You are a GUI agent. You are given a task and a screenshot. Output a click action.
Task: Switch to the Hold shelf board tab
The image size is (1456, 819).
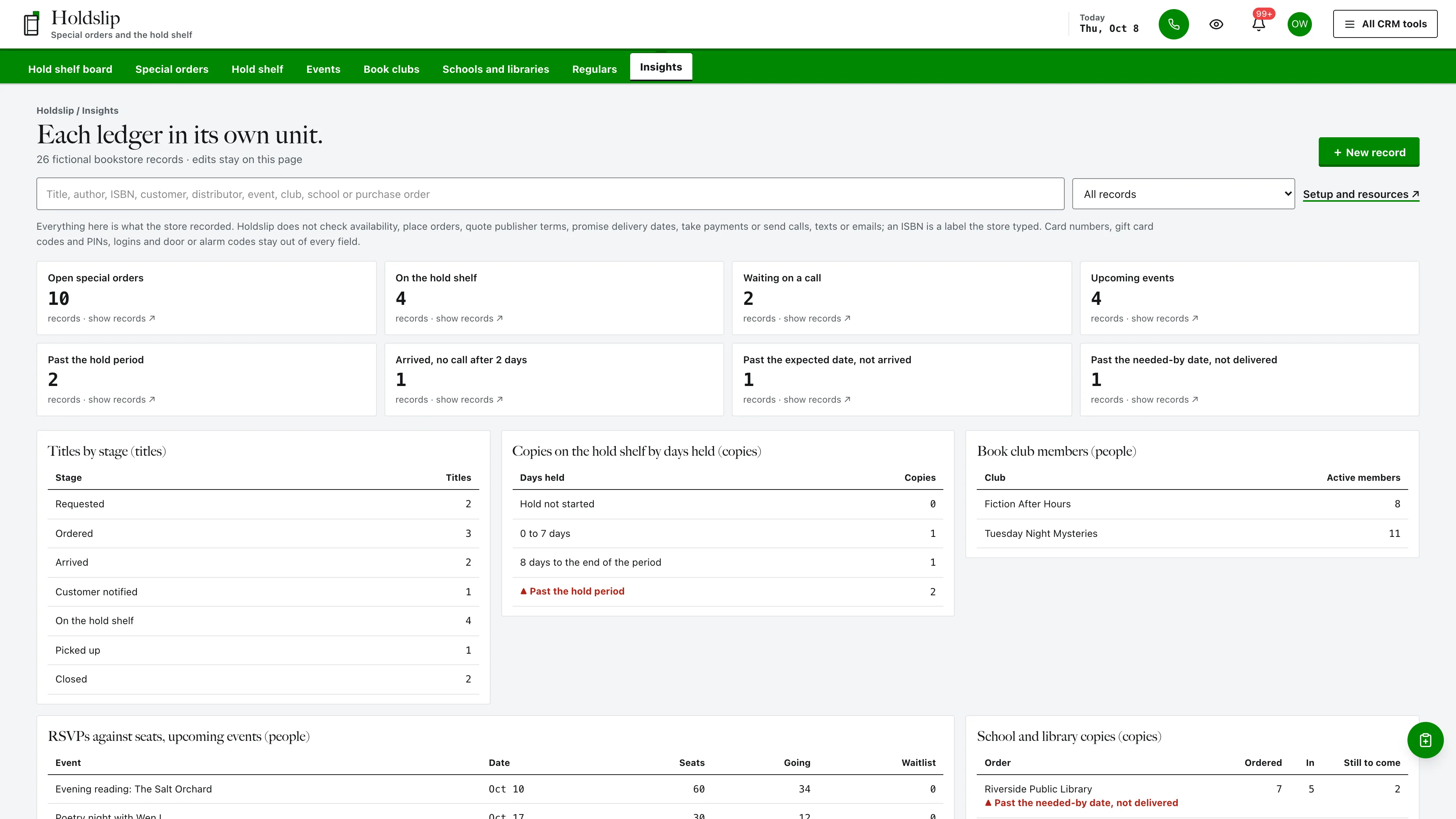70,69
